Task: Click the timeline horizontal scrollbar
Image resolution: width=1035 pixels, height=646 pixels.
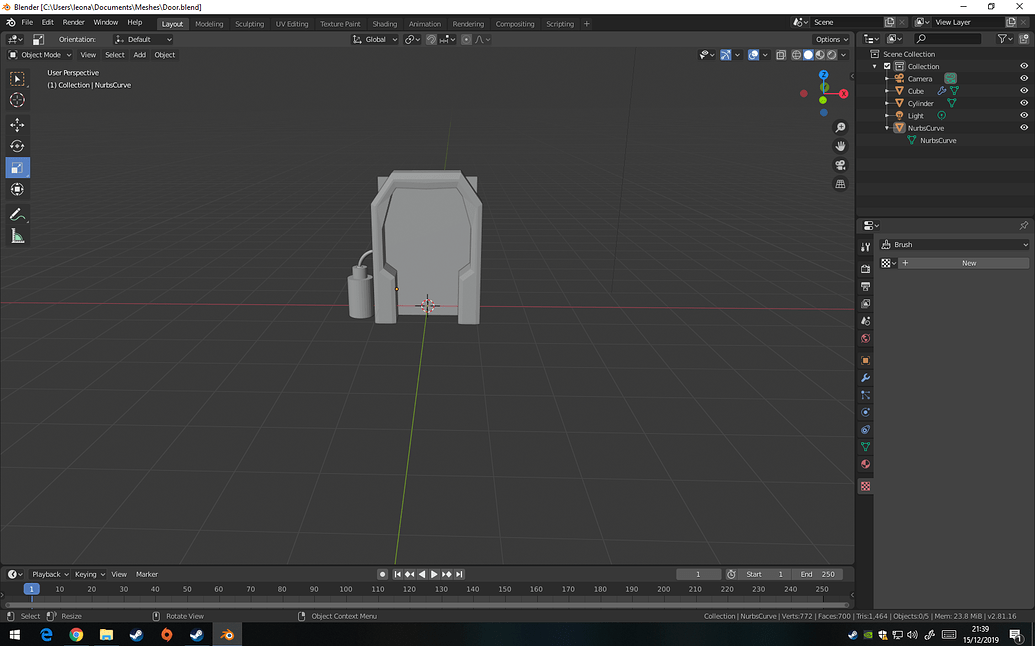Action: point(426,604)
